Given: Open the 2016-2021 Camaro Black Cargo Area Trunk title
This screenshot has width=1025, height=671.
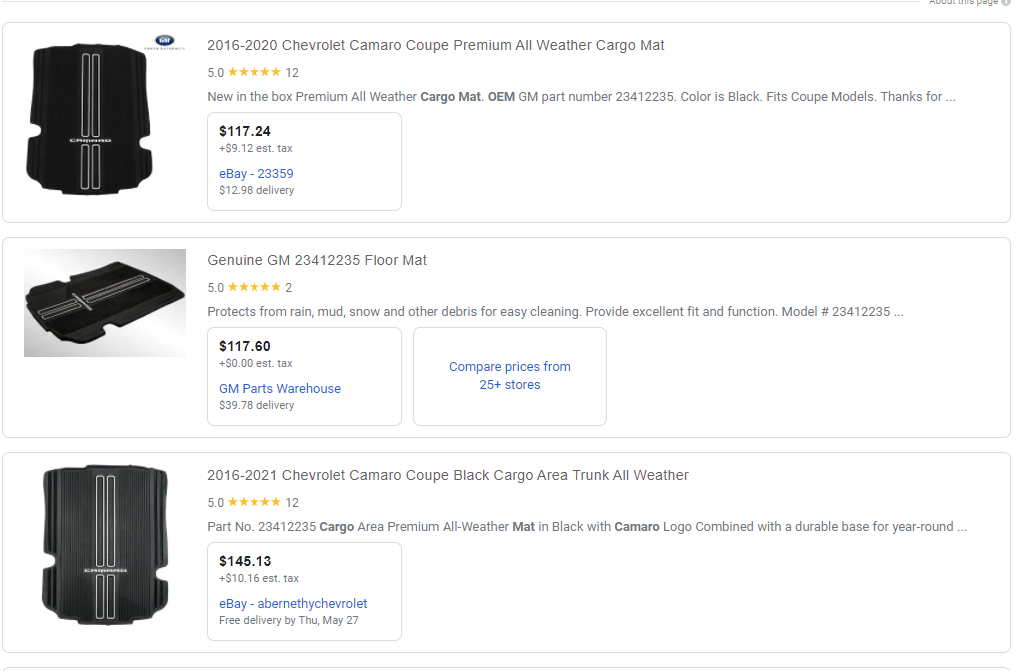Looking at the screenshot, I should (447, 475).
